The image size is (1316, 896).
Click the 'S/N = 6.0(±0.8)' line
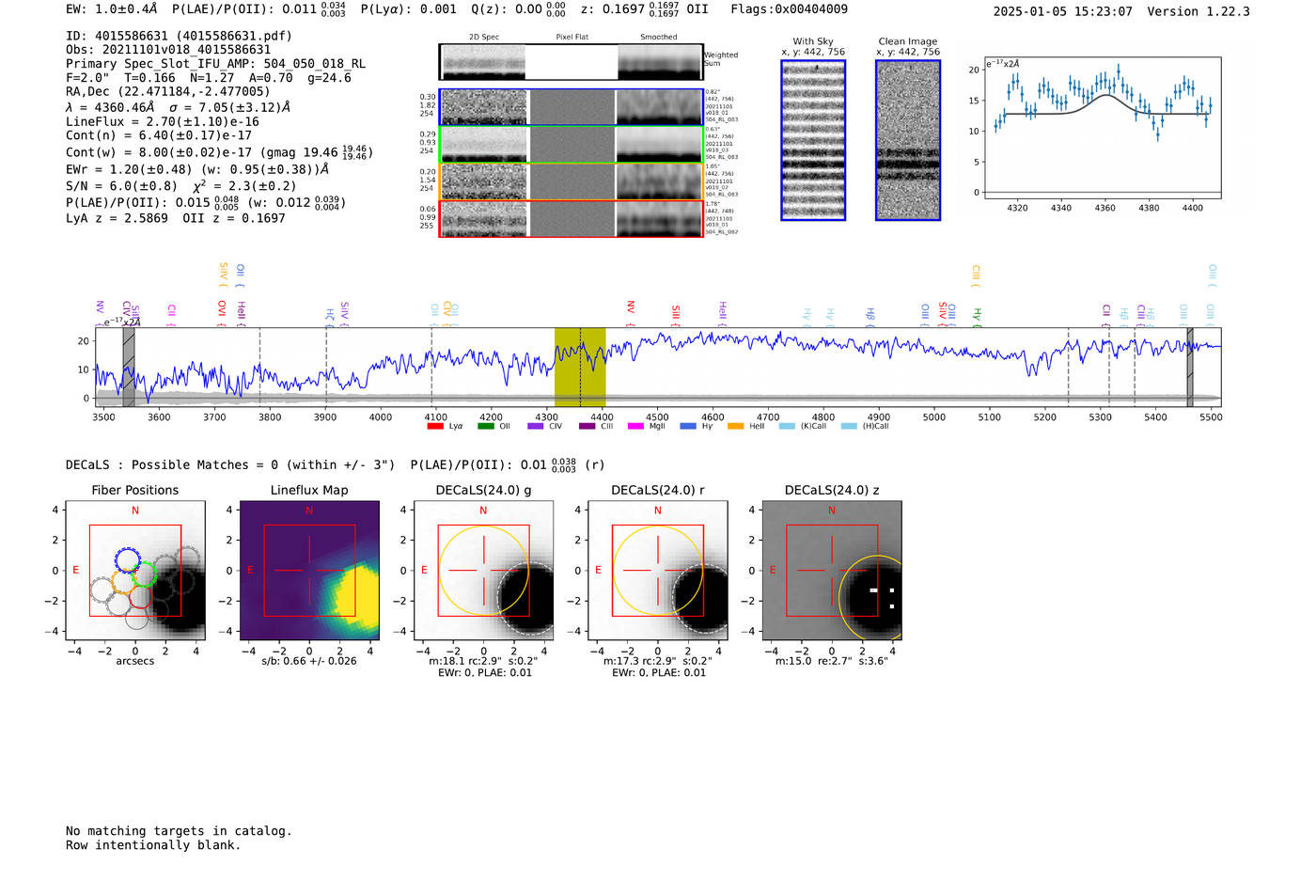[x=181, y=185]
